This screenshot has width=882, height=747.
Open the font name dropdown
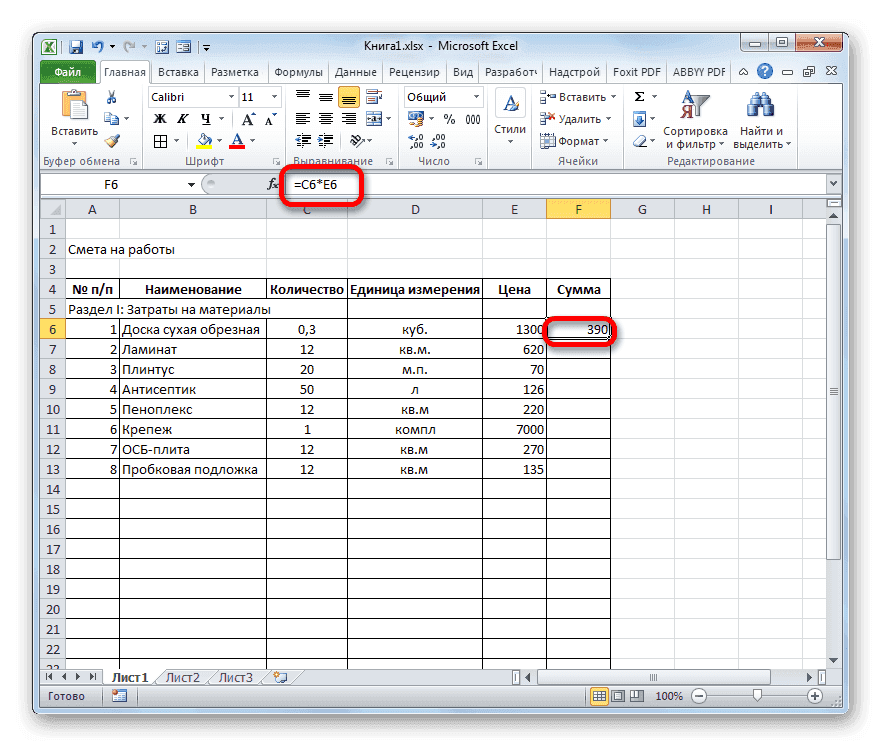230,97
